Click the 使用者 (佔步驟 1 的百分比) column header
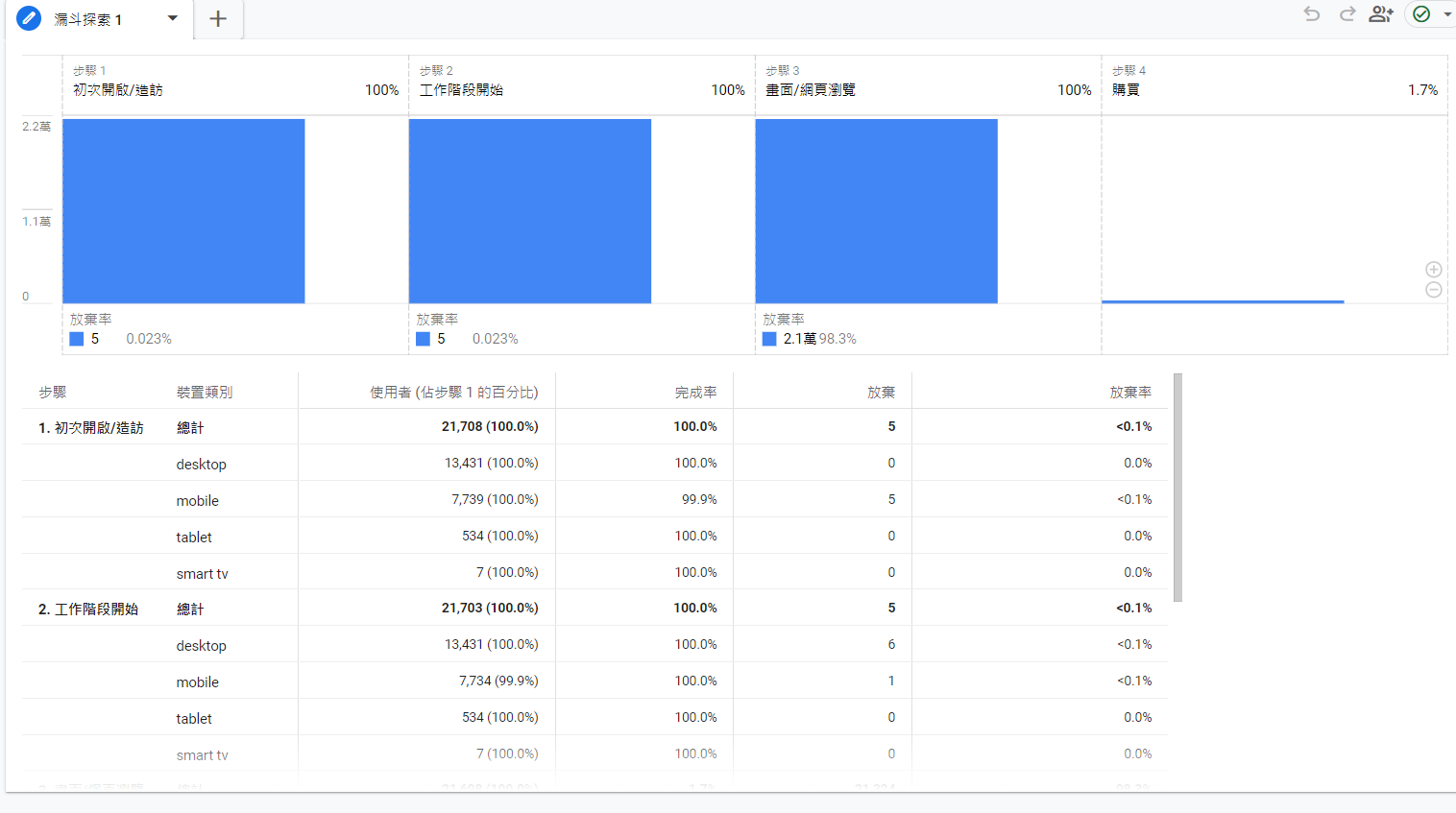 454,392
